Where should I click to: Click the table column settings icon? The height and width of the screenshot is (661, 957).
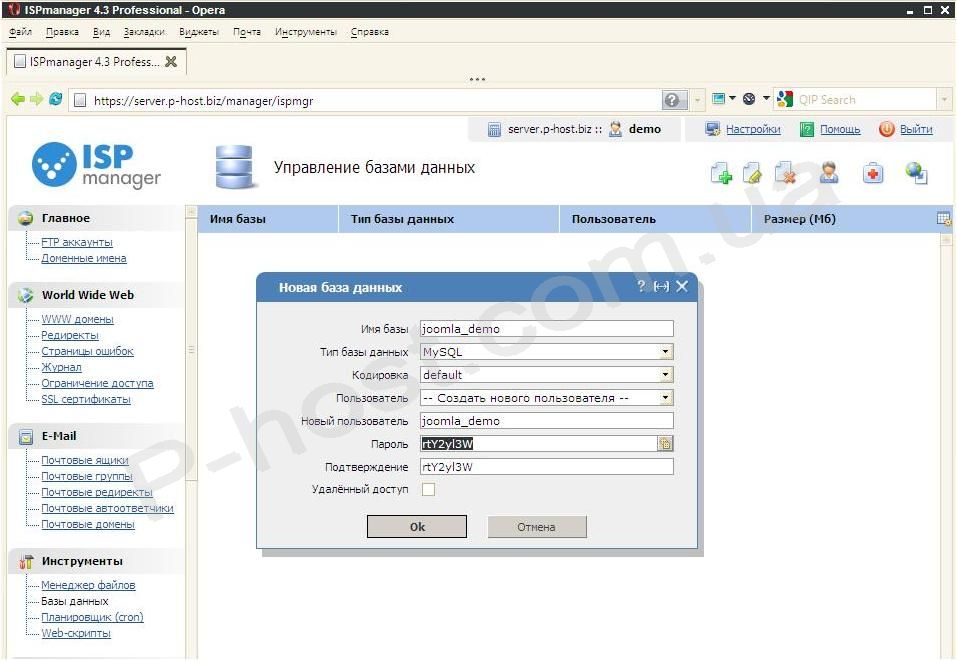click(x=944, y=219)
